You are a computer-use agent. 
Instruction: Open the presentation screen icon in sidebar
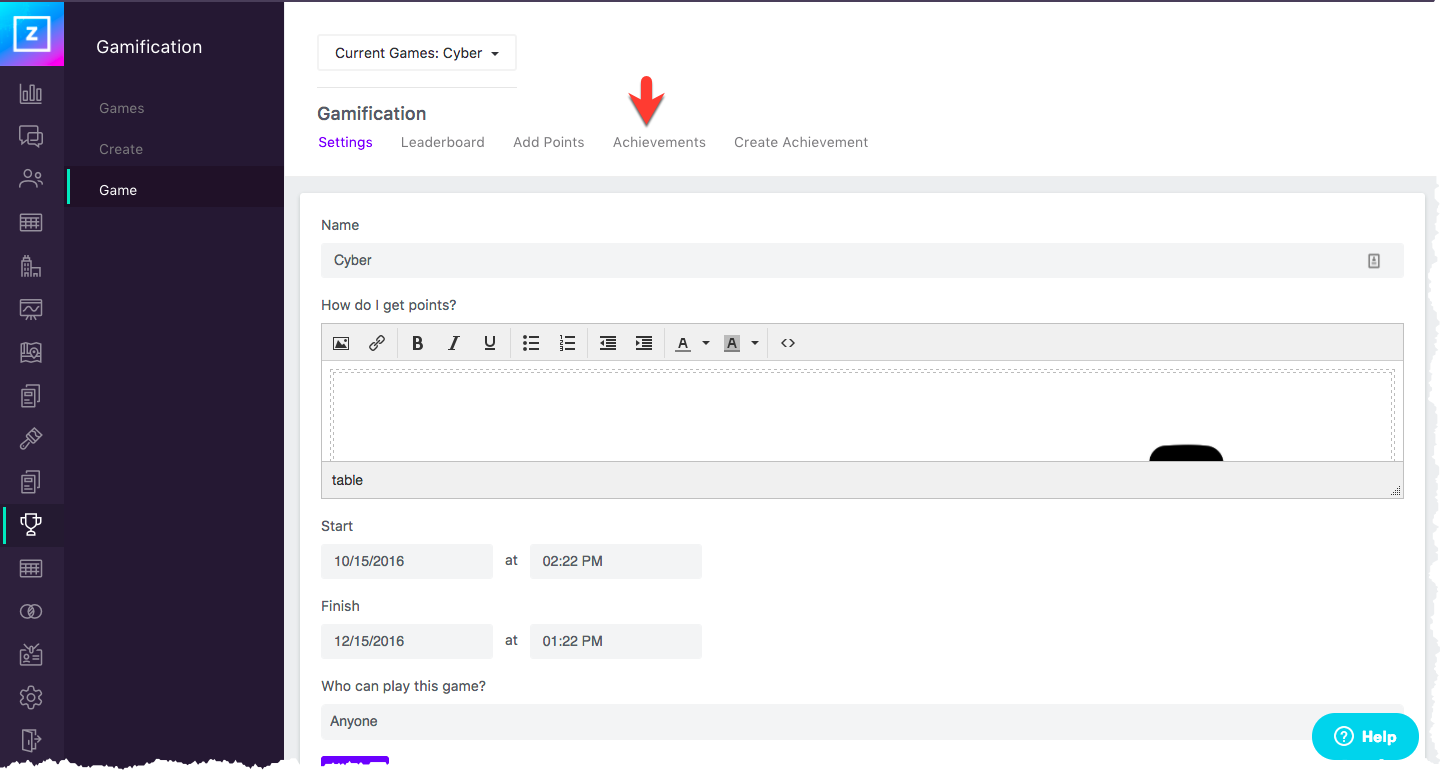31,309
